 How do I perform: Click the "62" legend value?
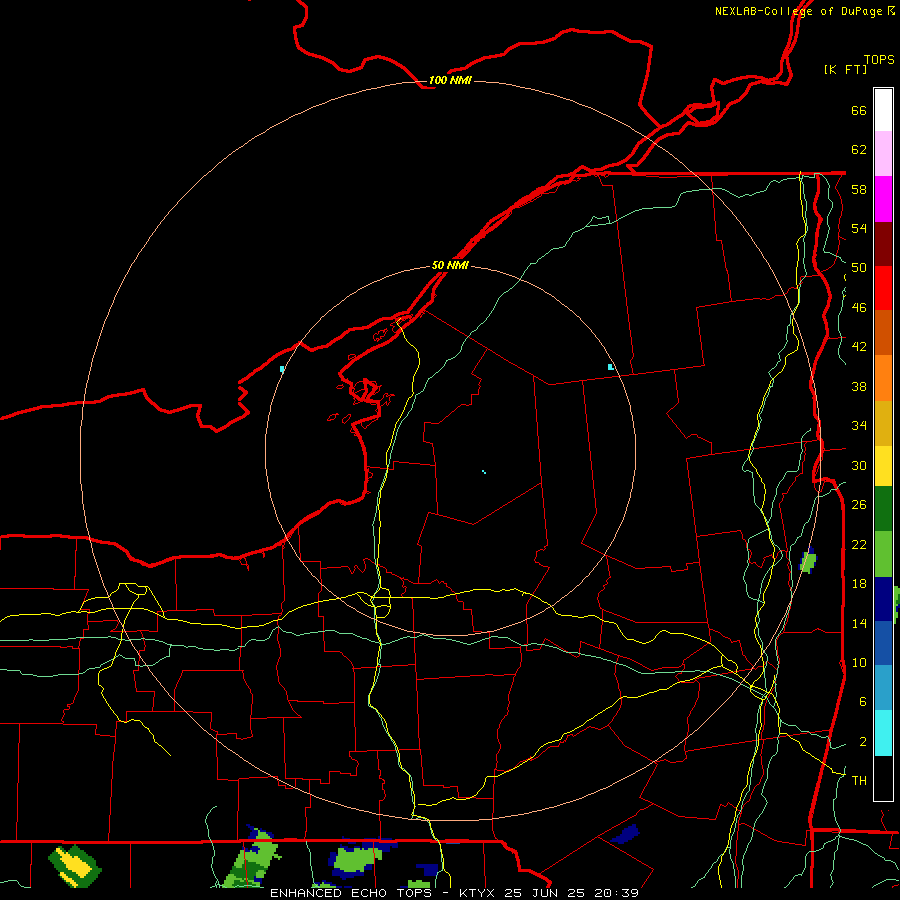tap(859, 150)
